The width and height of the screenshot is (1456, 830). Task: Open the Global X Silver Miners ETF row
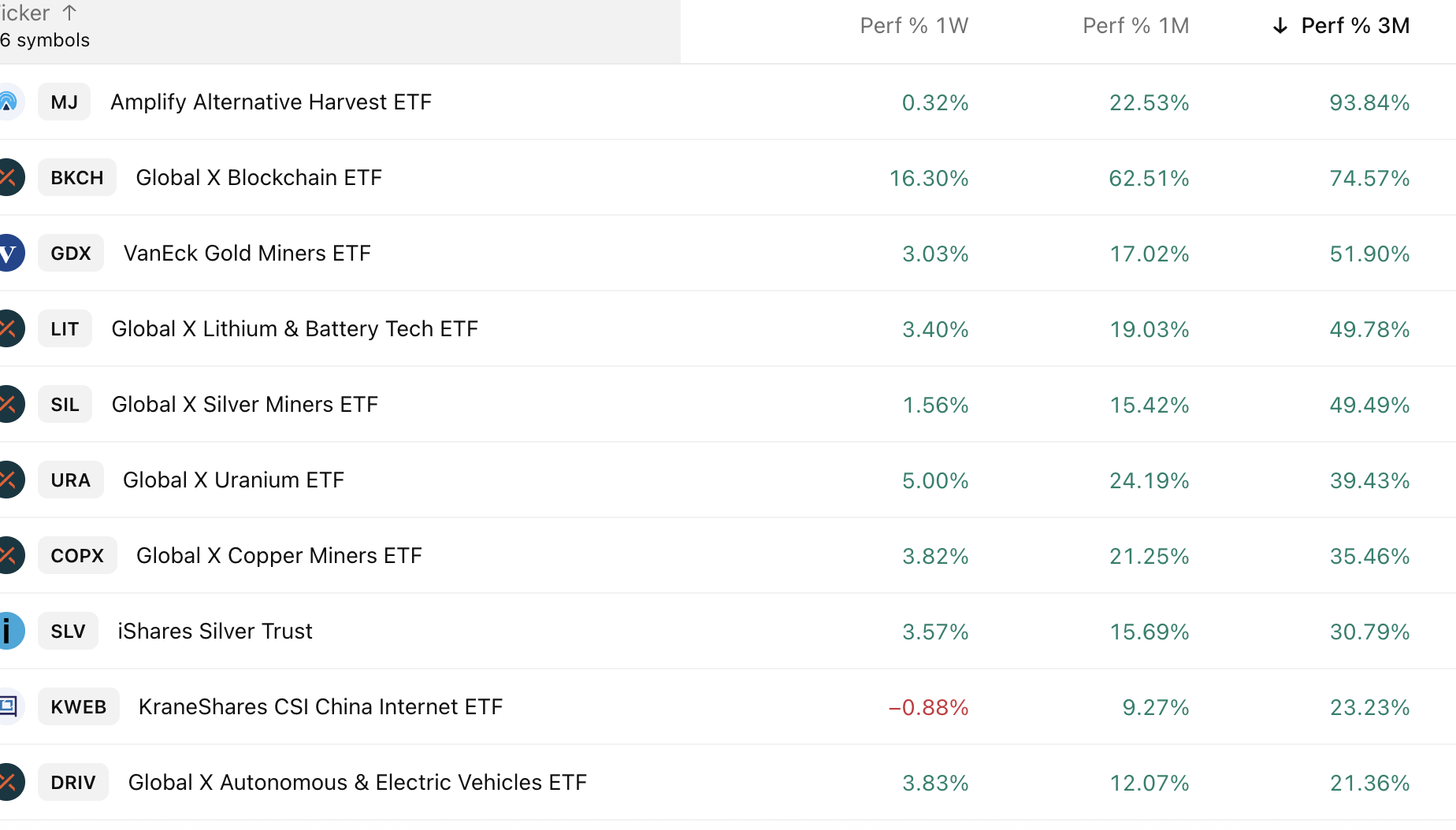(x=244, y=404)
